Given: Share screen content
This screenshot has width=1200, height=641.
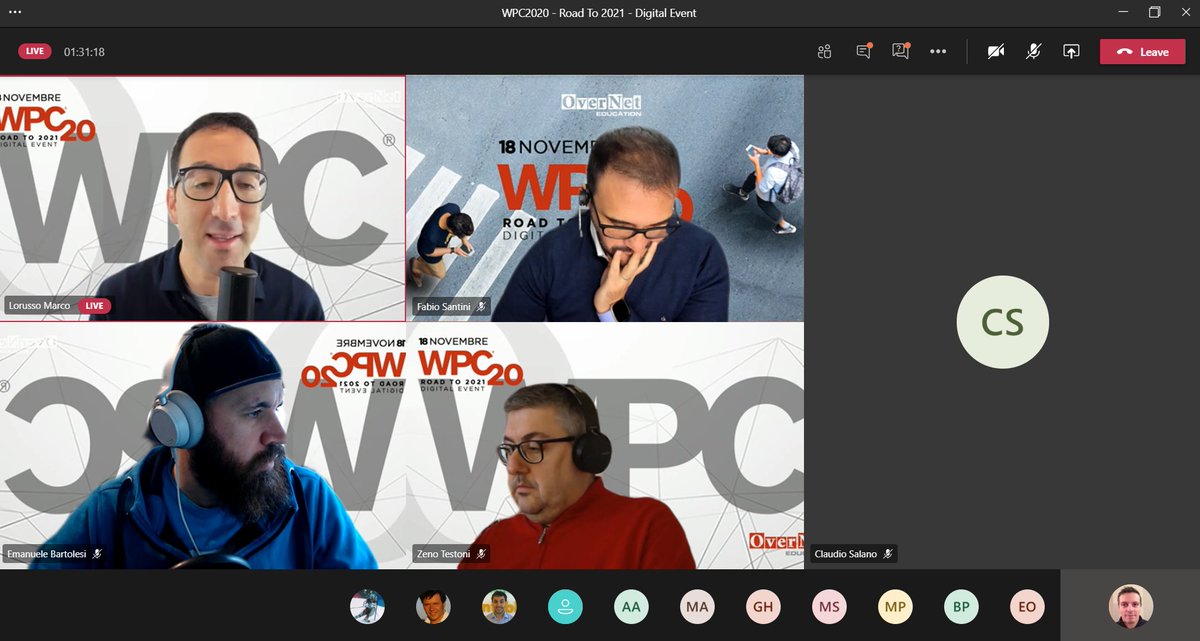Looking at the screenshot, I should click(x=1071, y=52).
